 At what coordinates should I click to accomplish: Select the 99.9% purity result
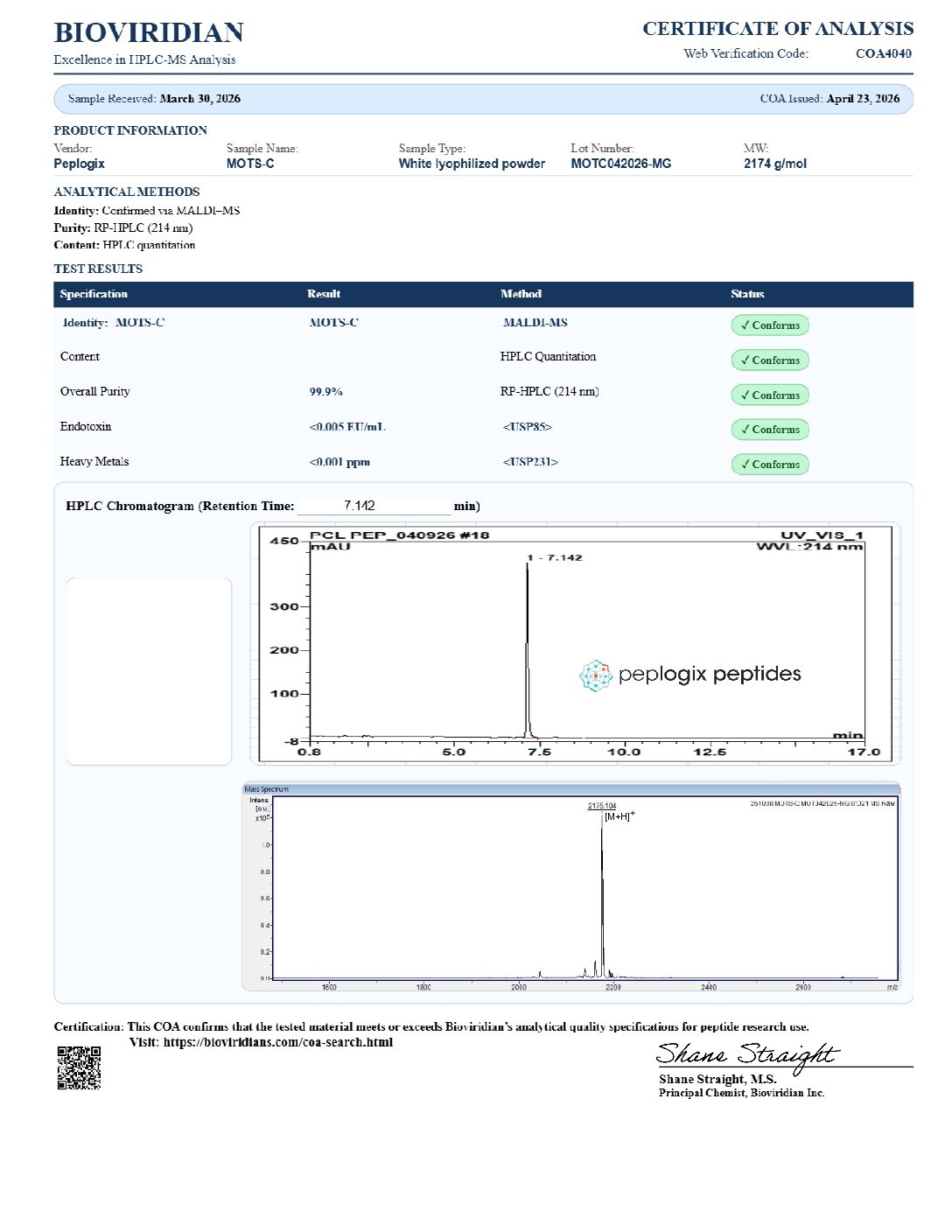325,392
